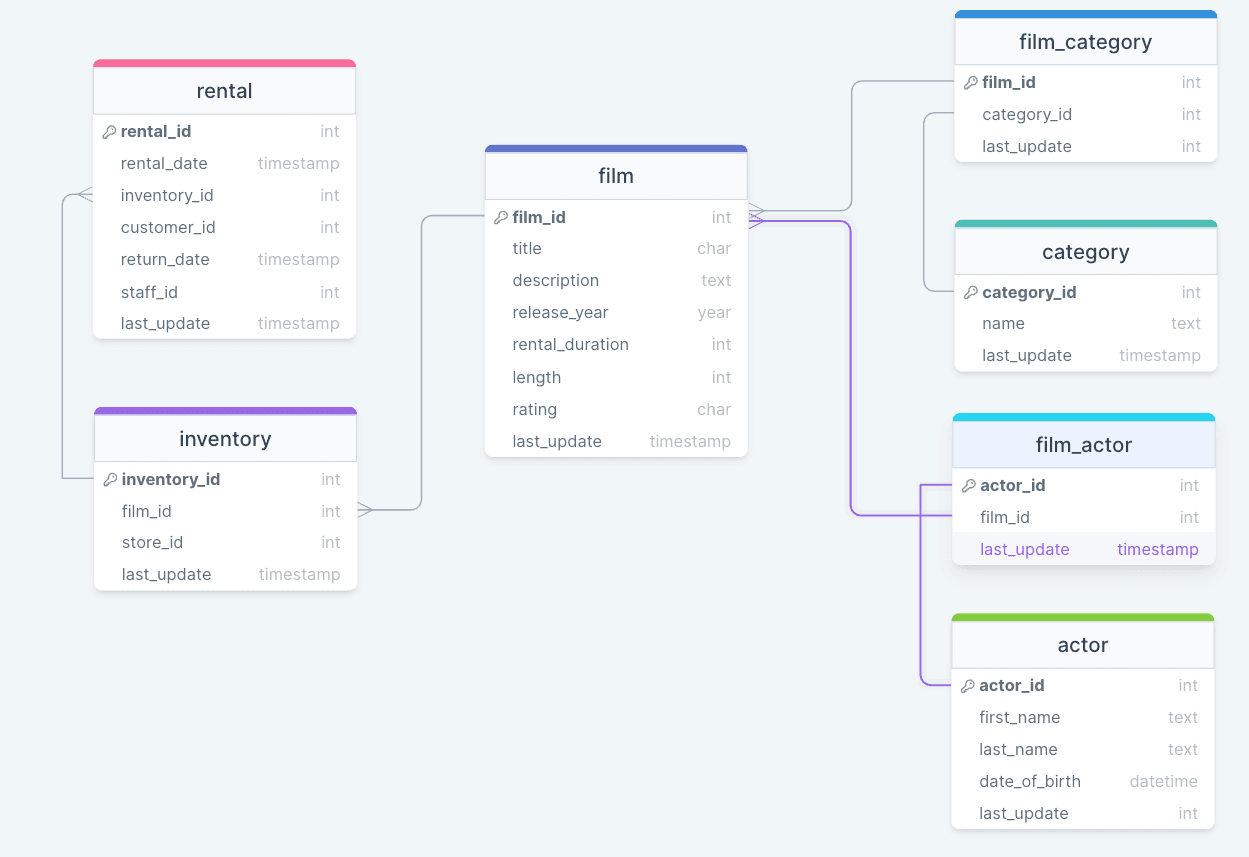Click the key icon beside rental_id in rental table
Screen dimensions: 1249x857
click(110, 131)
